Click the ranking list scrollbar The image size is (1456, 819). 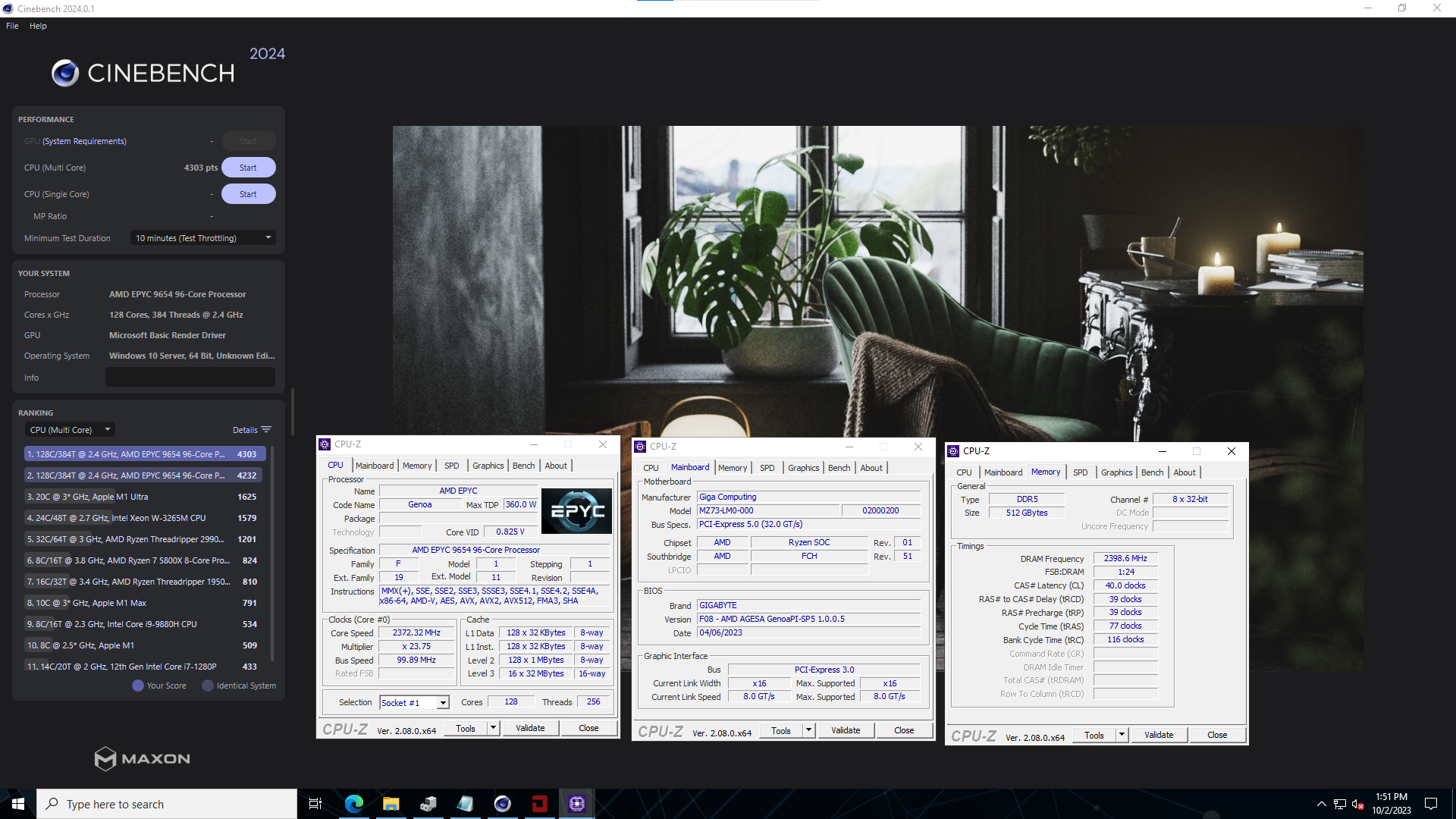coord(273,554)
